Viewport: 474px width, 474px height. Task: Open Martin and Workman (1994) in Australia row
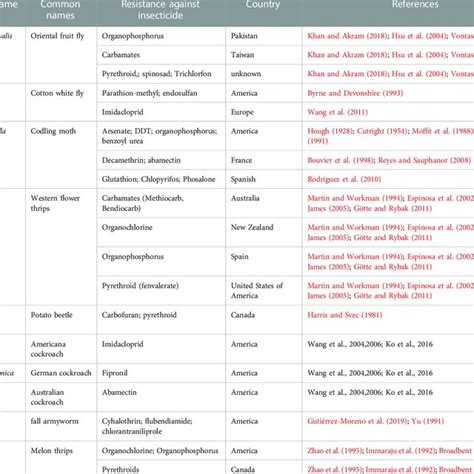[355, 198]
